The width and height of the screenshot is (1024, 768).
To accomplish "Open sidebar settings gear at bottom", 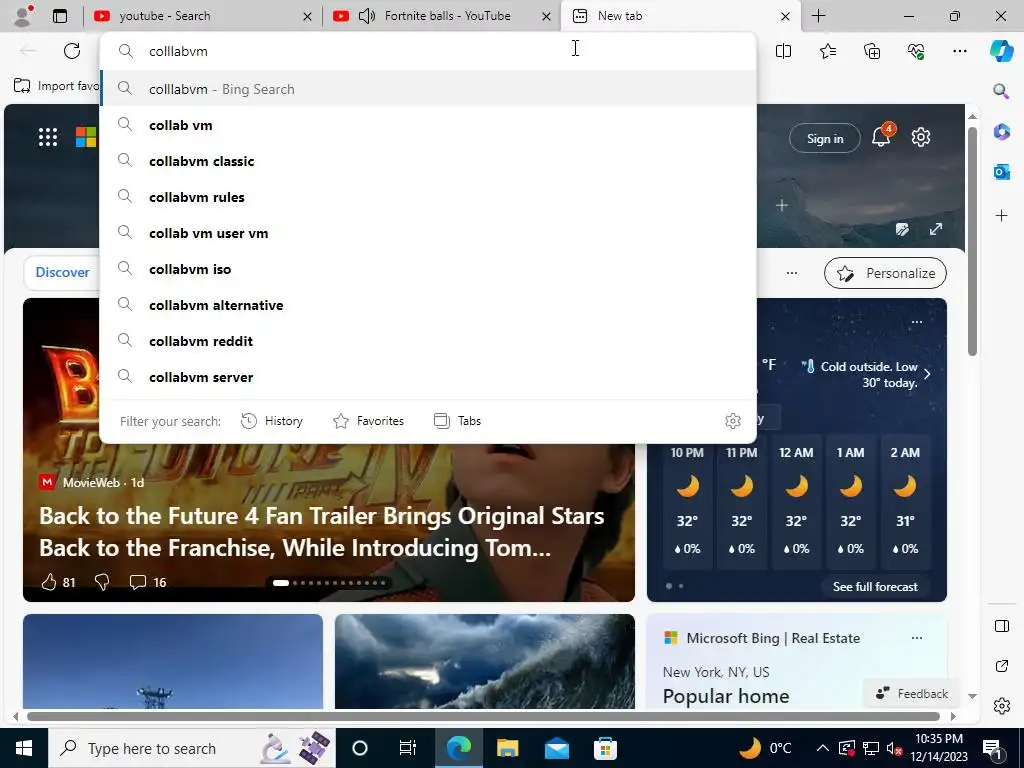I will click(x=1002, y=706).
